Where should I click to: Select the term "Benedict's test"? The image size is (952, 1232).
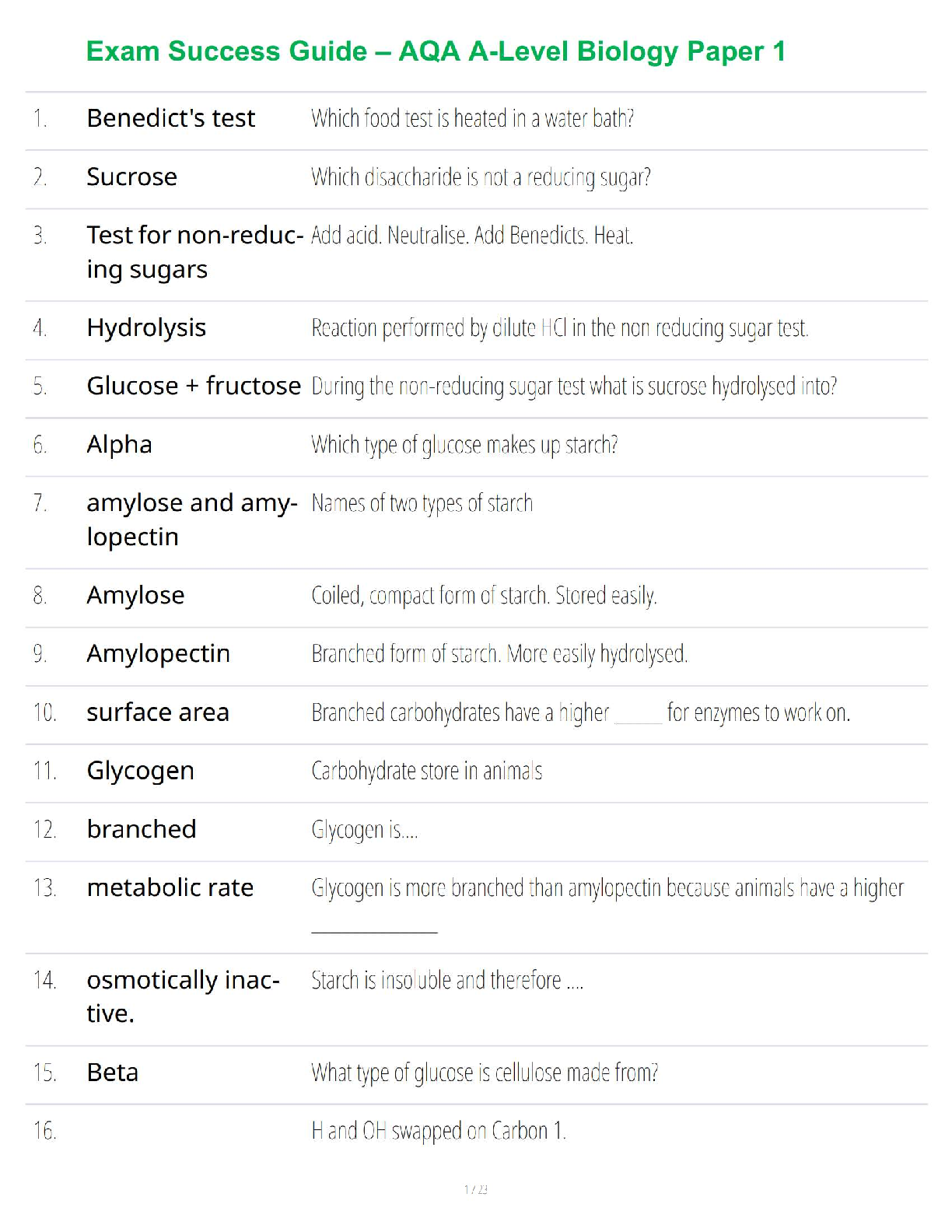[x=170, y=118]
